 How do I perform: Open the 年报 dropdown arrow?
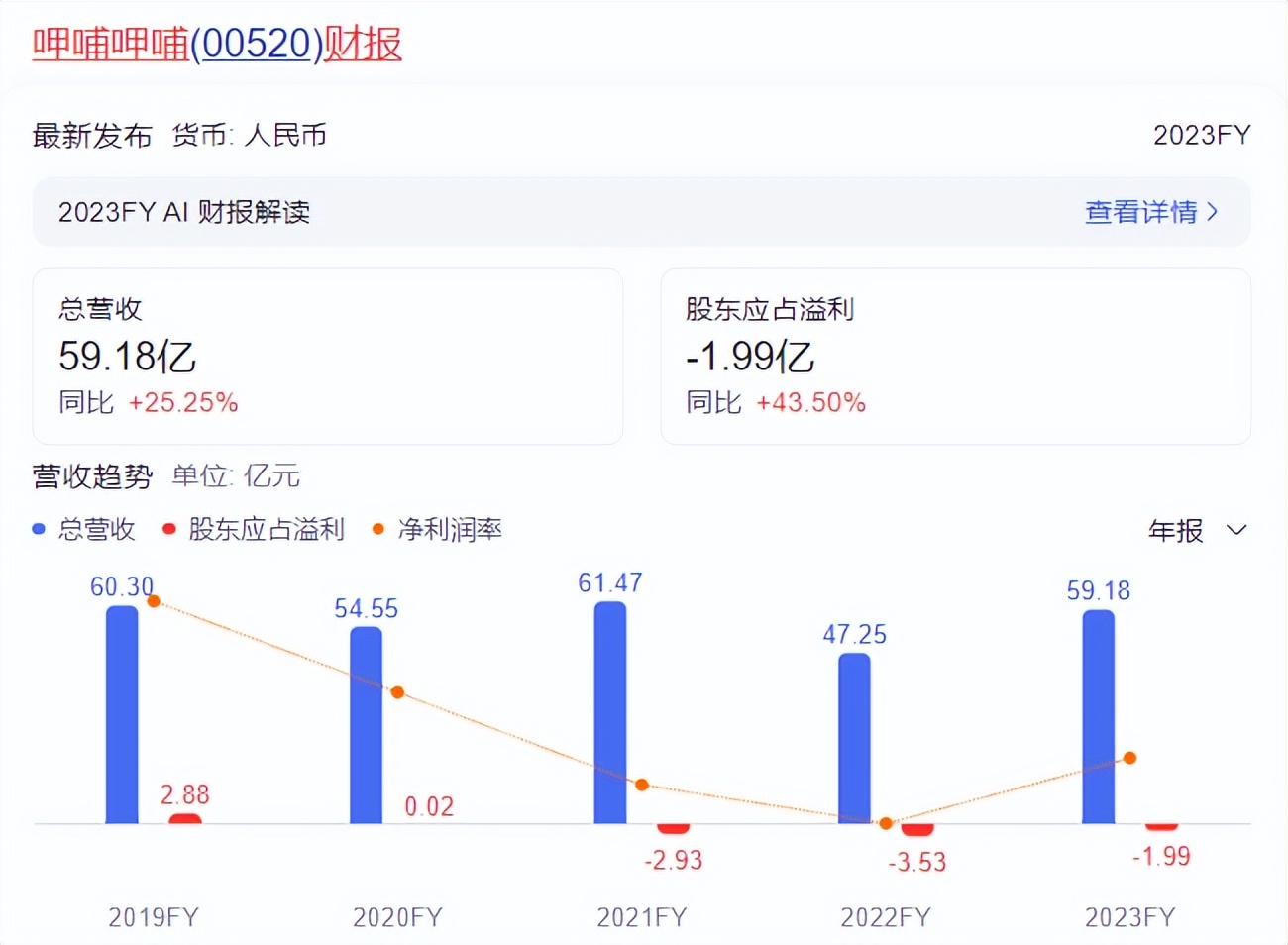pos(1235,530)
